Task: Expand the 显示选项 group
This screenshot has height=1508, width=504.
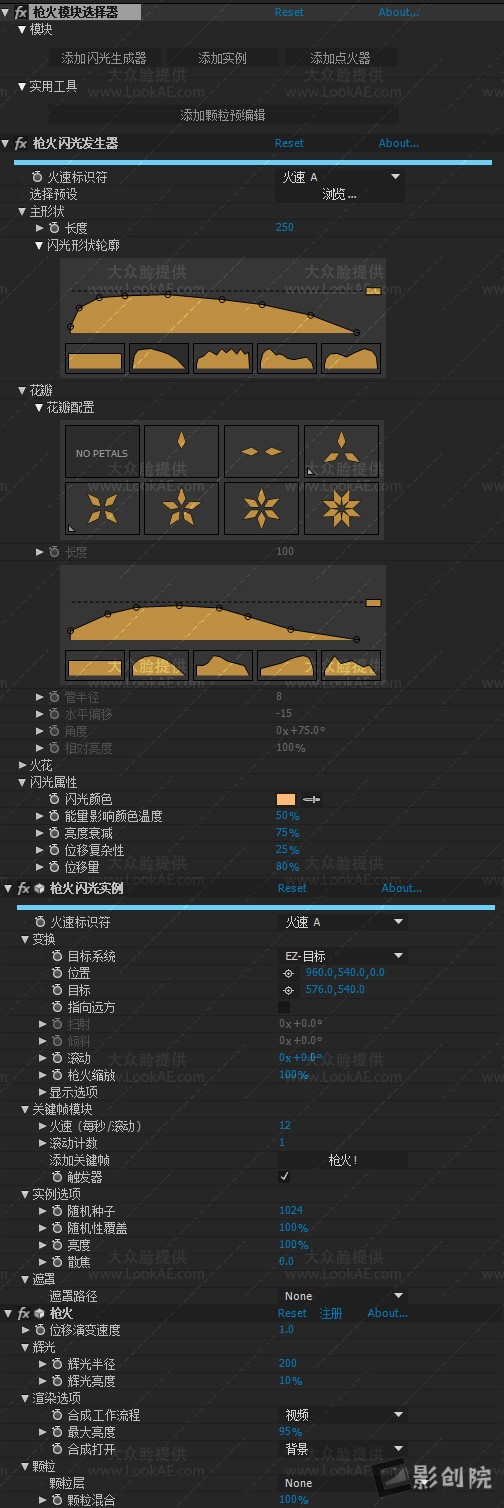Action: (42, 1092)
